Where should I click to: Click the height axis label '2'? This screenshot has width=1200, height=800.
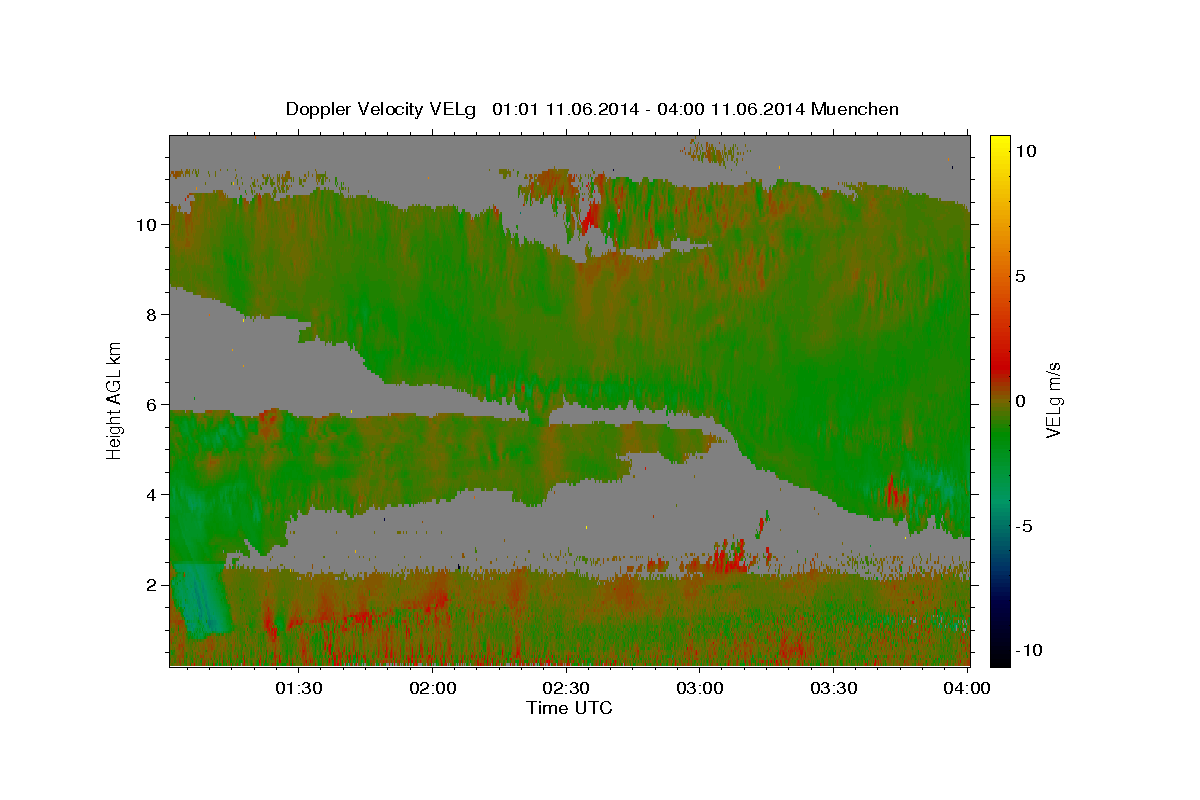152,585
